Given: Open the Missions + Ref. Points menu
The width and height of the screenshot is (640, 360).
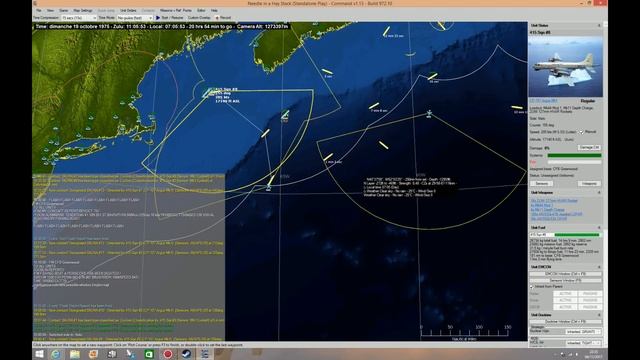Looking at the screenshot, I should (176, 10).
